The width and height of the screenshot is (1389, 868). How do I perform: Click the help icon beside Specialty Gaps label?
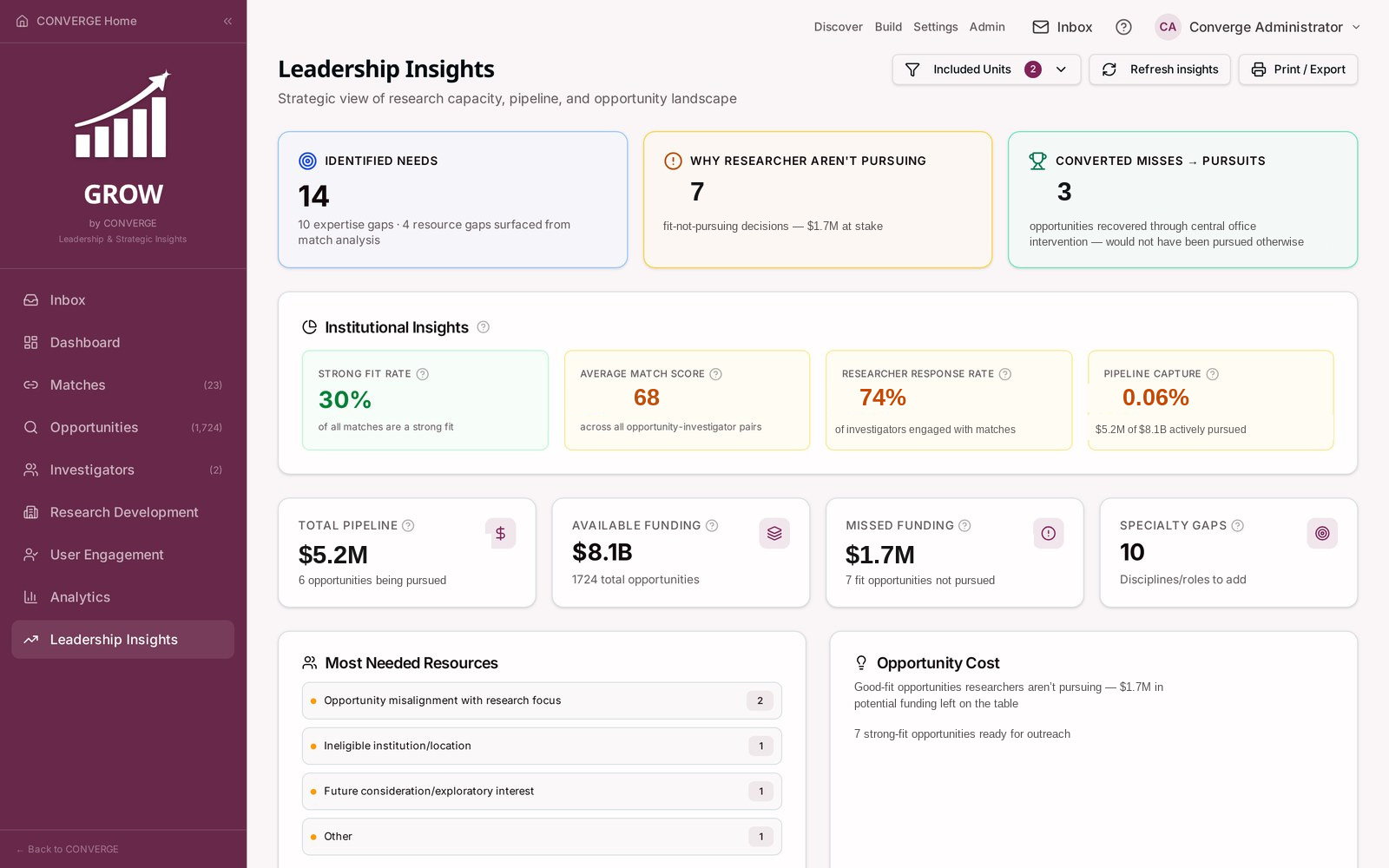(1238, 525)
